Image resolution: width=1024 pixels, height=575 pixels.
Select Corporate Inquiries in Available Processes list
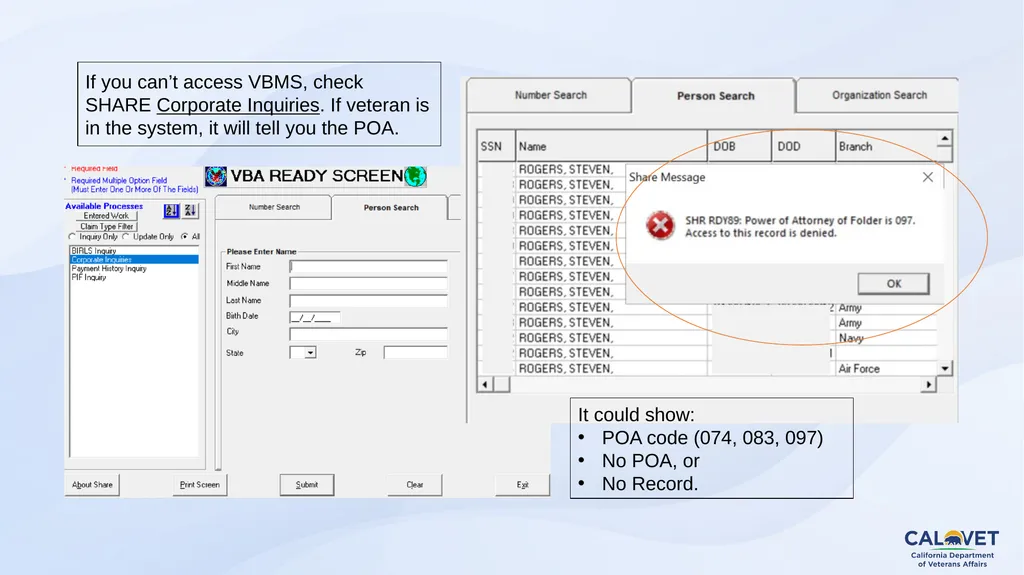pyautogui.click(x=134, y=259)
